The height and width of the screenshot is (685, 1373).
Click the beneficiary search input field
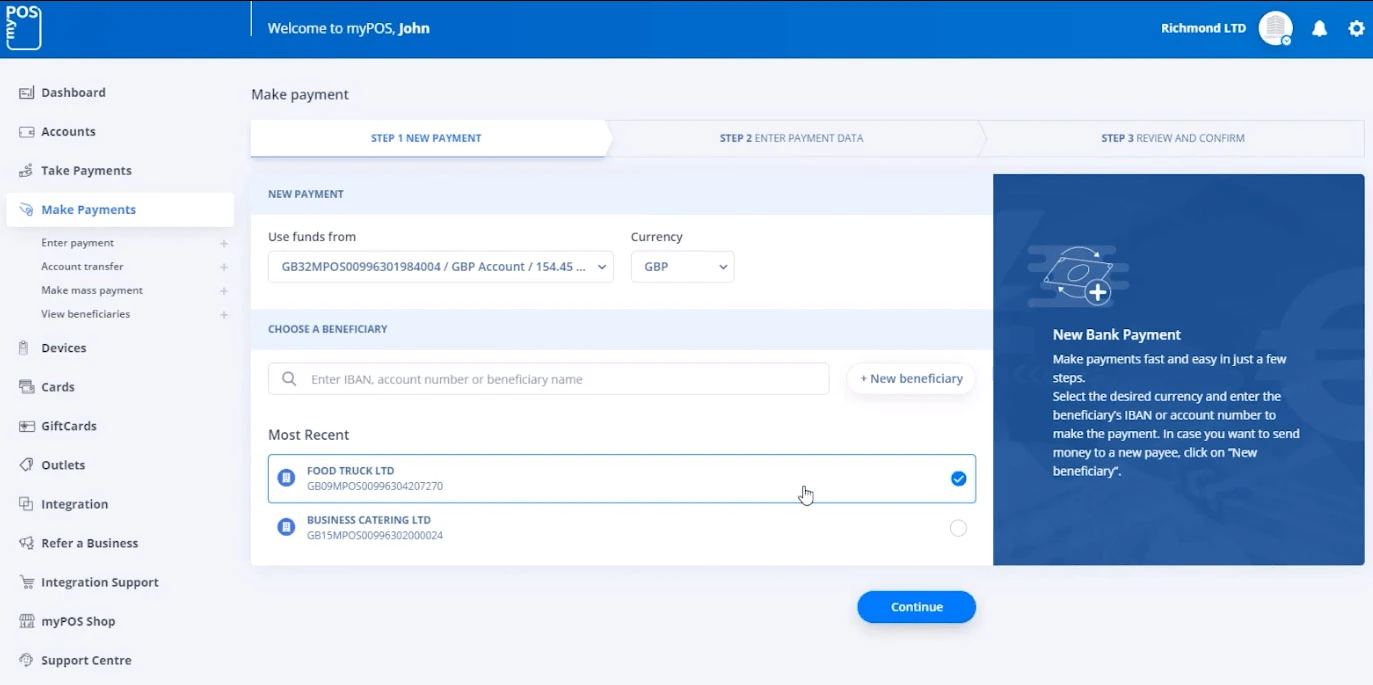(x=560, y=379)
